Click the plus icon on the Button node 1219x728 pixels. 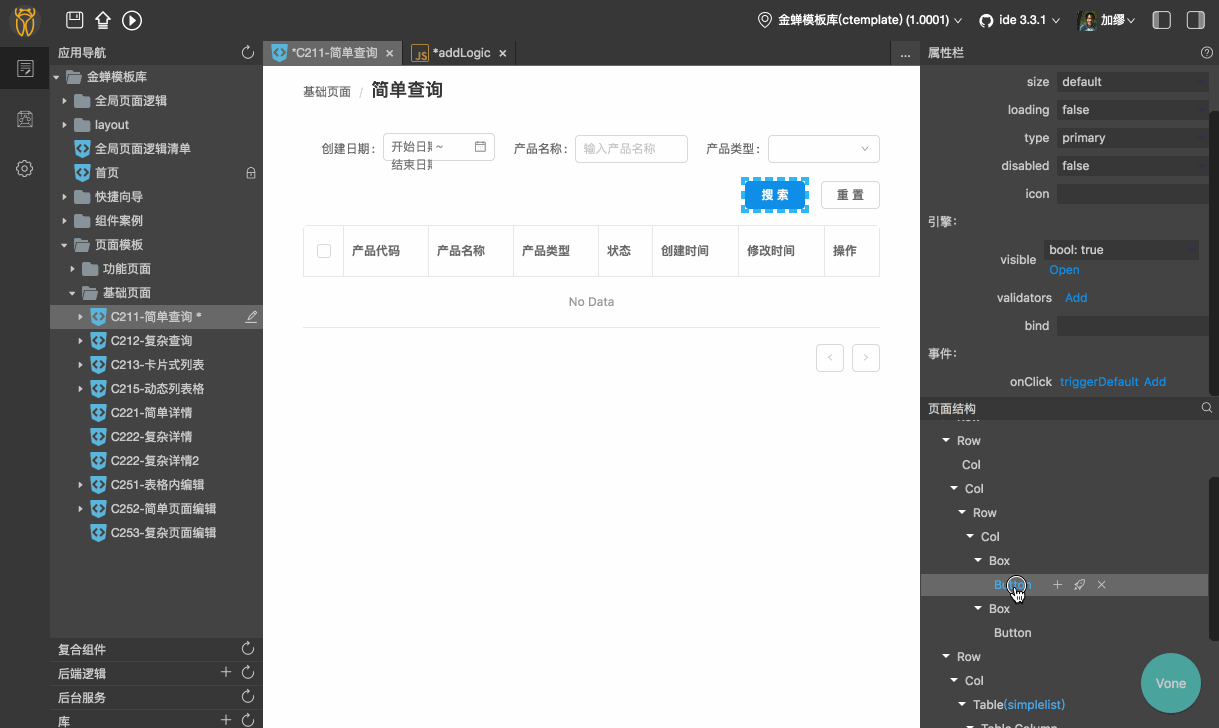coord(1057,584)
